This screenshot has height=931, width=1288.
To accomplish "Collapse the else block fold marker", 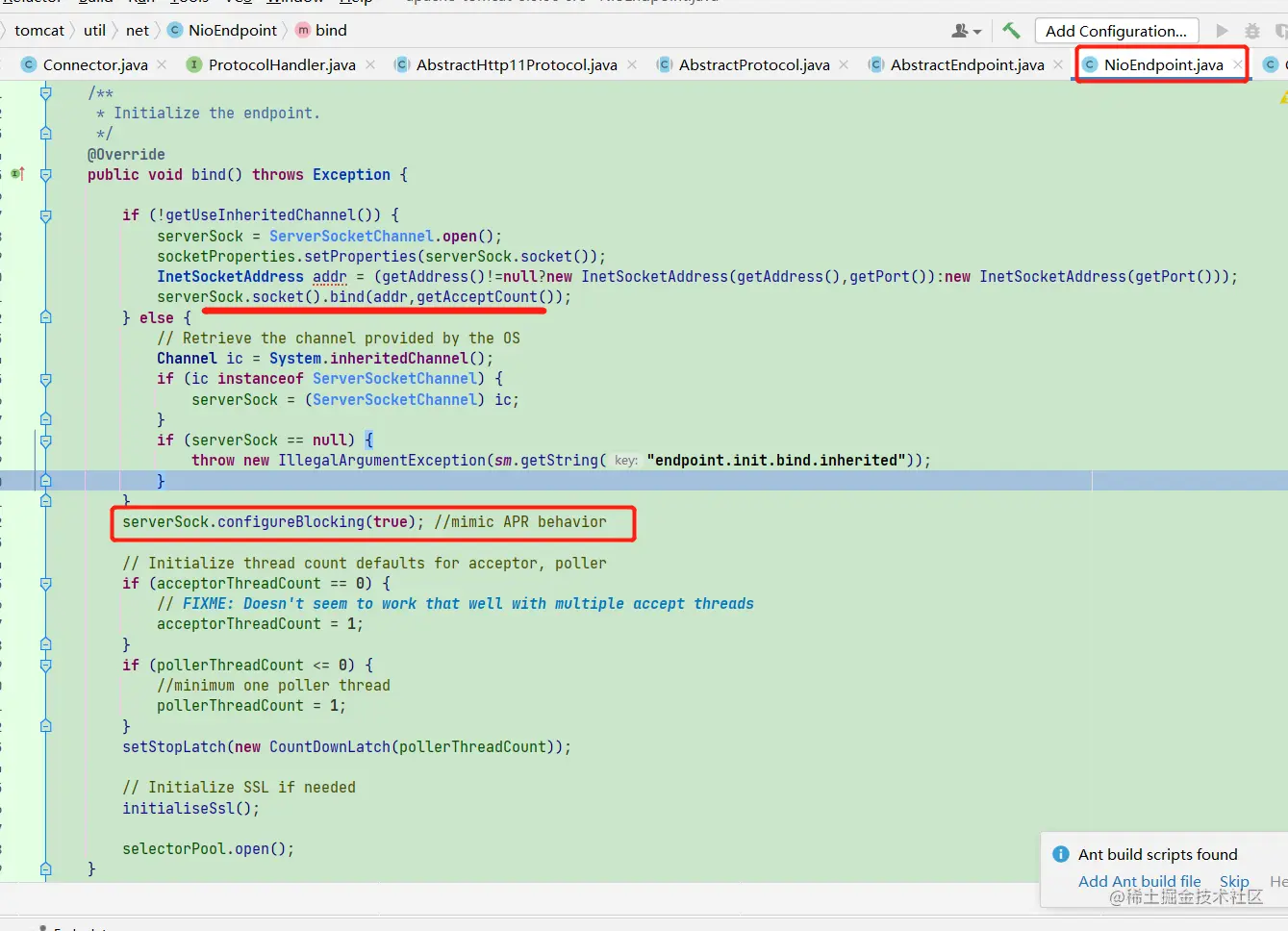I will click(45, 317).
